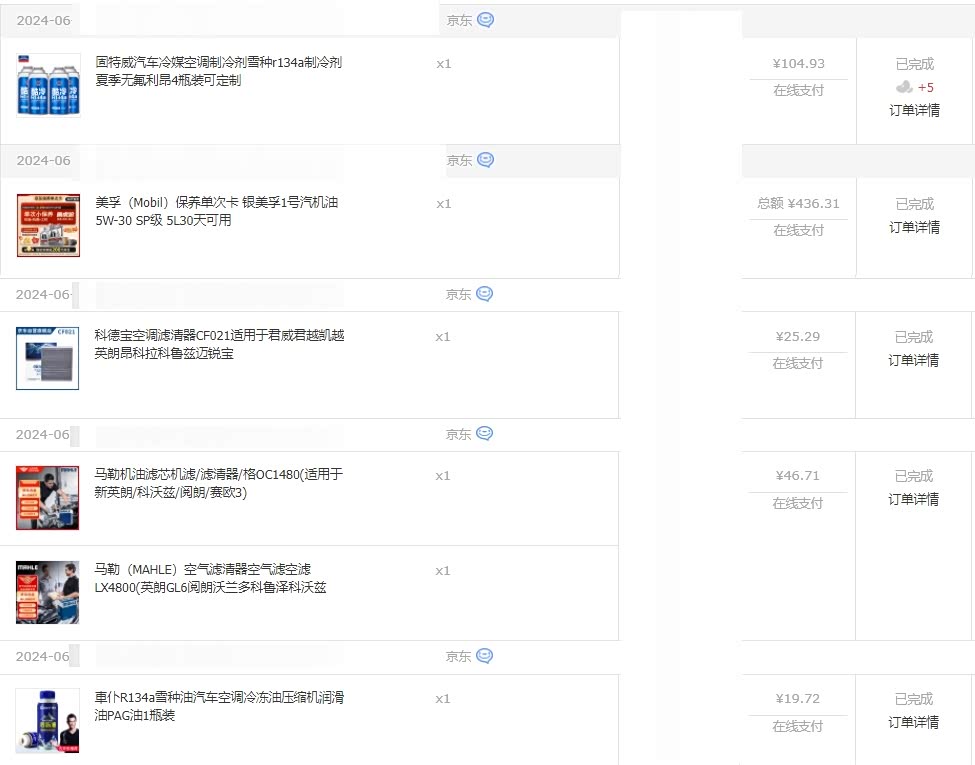Open 固特威 refrigerant product thumbnail
The image size is (975, 765).
click(48, 86)
